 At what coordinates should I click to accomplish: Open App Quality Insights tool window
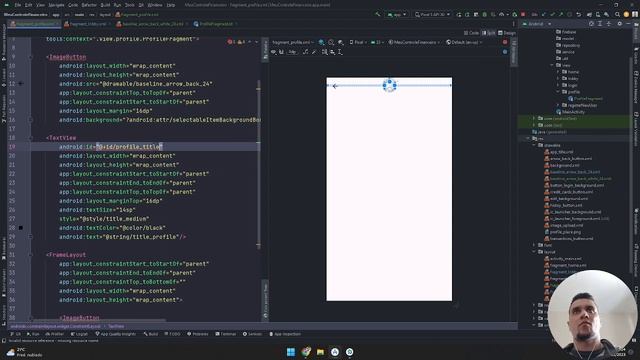(x=116, y=334)
